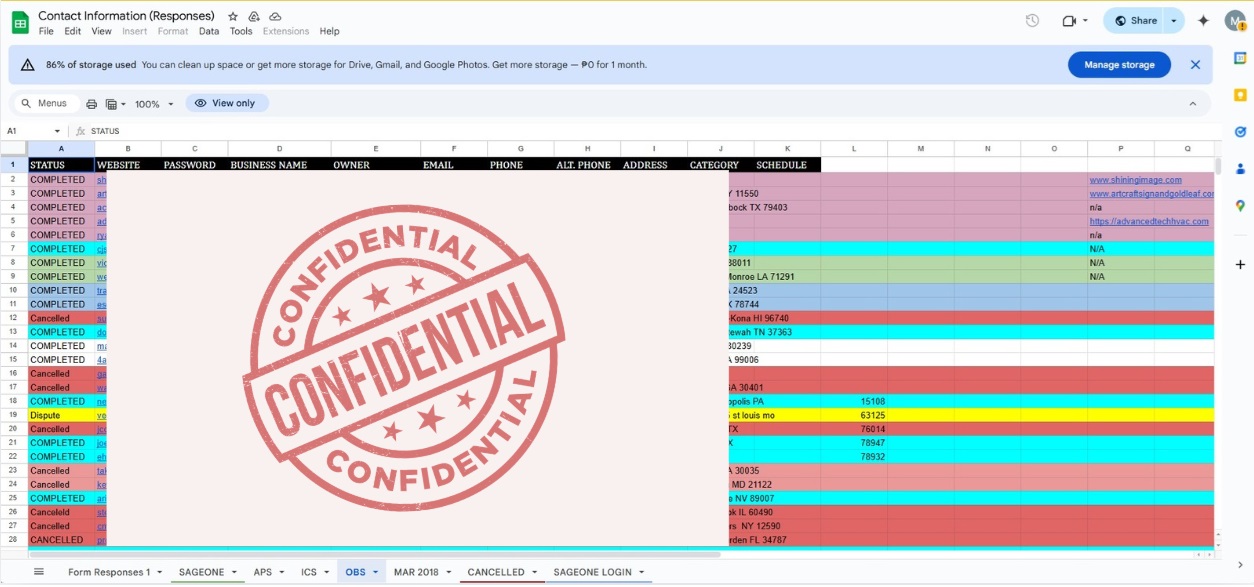
Task: Switch to the APS sheet tab
Action: click(x=263, y=572)
